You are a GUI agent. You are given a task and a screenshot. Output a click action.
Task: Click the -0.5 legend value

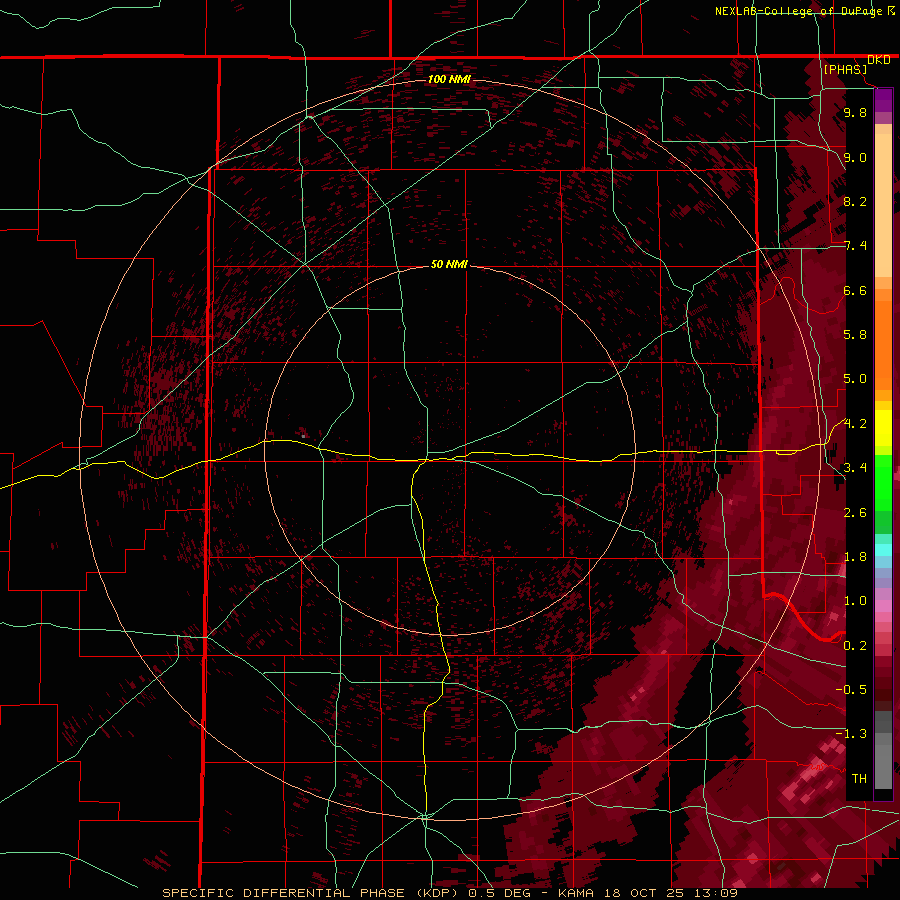(851, 690)
